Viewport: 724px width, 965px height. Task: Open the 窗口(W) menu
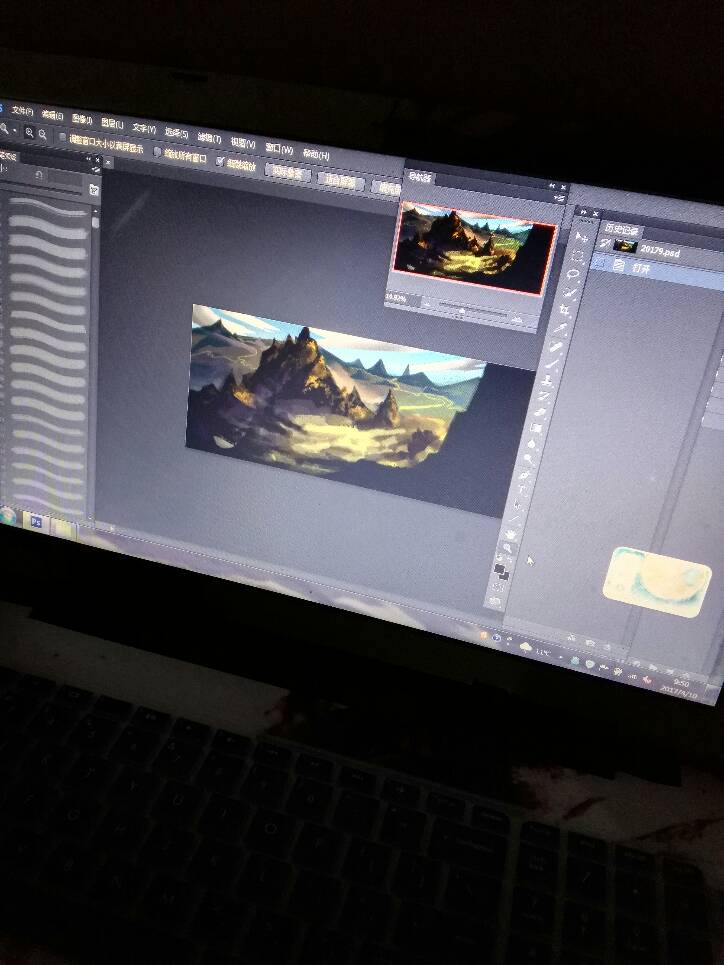pyautogui.click(x=279, y=148)
